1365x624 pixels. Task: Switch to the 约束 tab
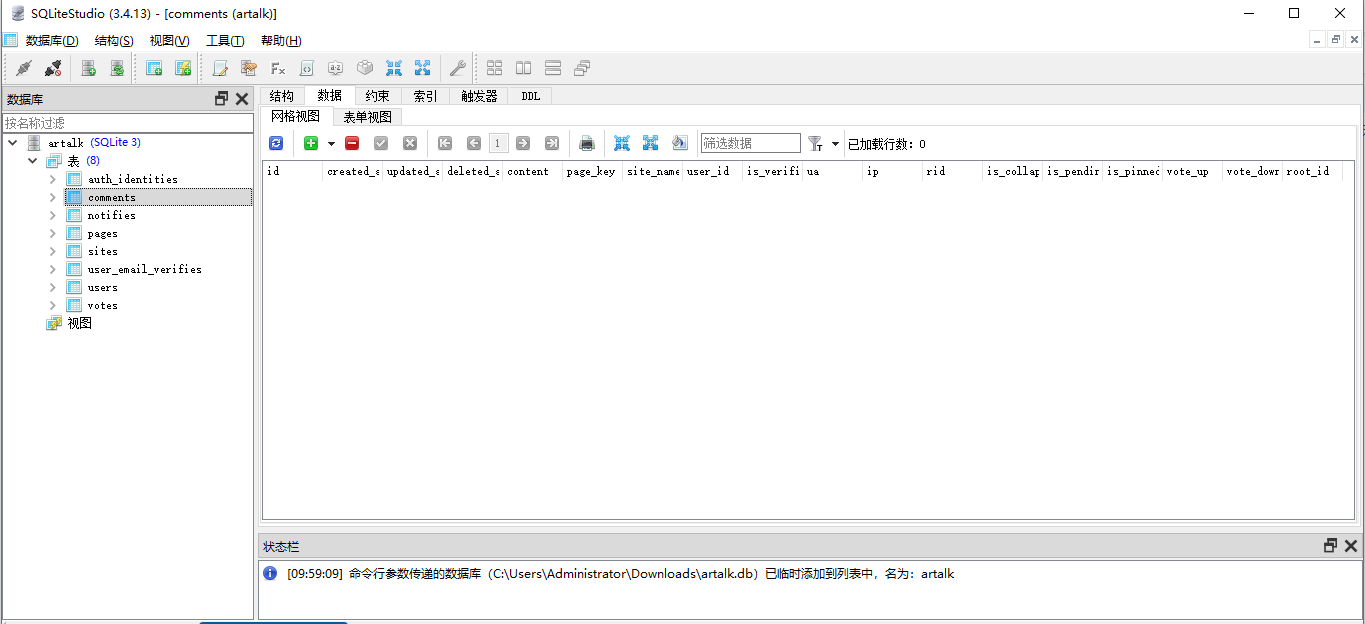pyautogui.click(x=377, y=96)
